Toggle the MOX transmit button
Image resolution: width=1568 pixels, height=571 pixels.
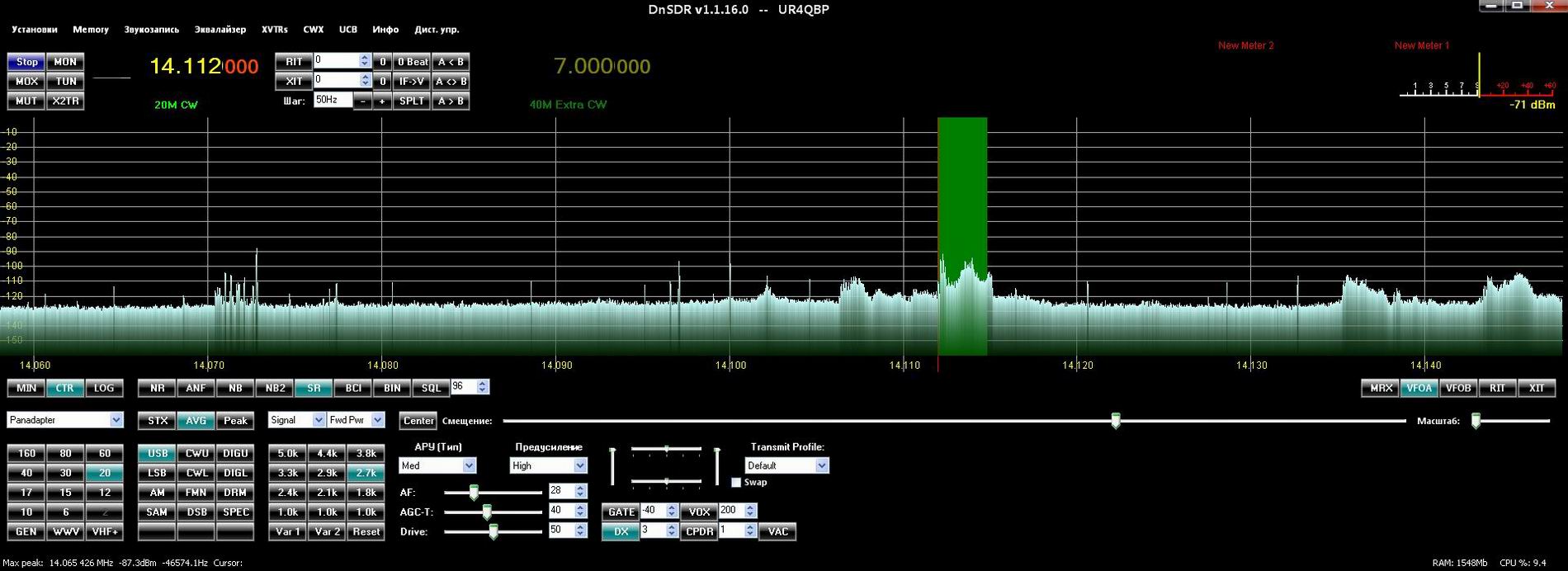pyautogui.click(x=26, y=82)
